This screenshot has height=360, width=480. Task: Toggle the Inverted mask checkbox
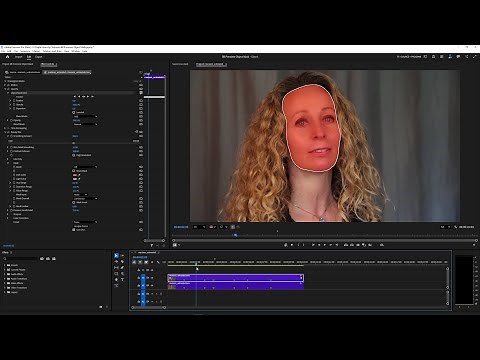74,112
